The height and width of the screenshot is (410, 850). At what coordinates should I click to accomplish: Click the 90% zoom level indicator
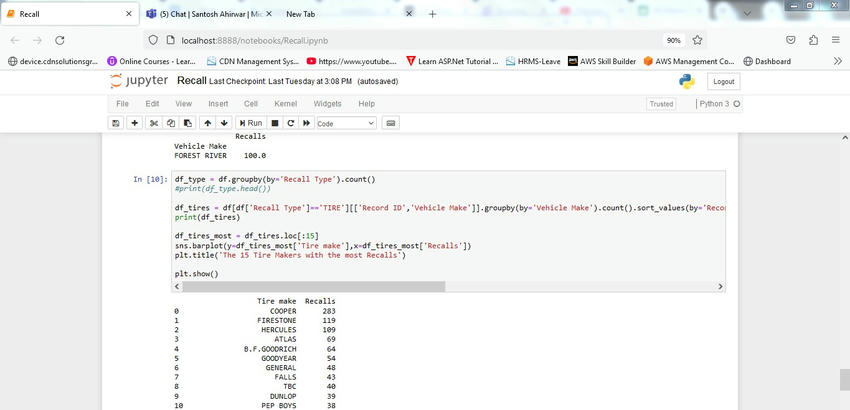pyautogui.click(x=674, y=40)
